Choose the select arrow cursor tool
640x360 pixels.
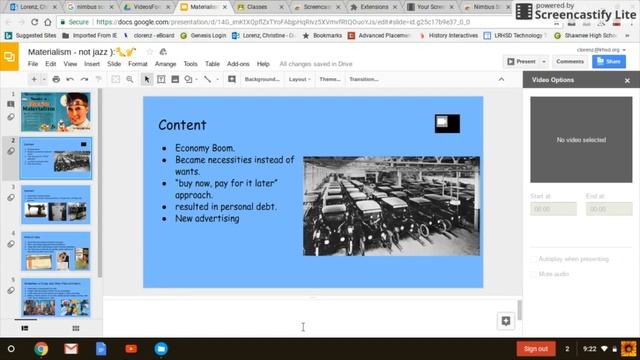147,79
